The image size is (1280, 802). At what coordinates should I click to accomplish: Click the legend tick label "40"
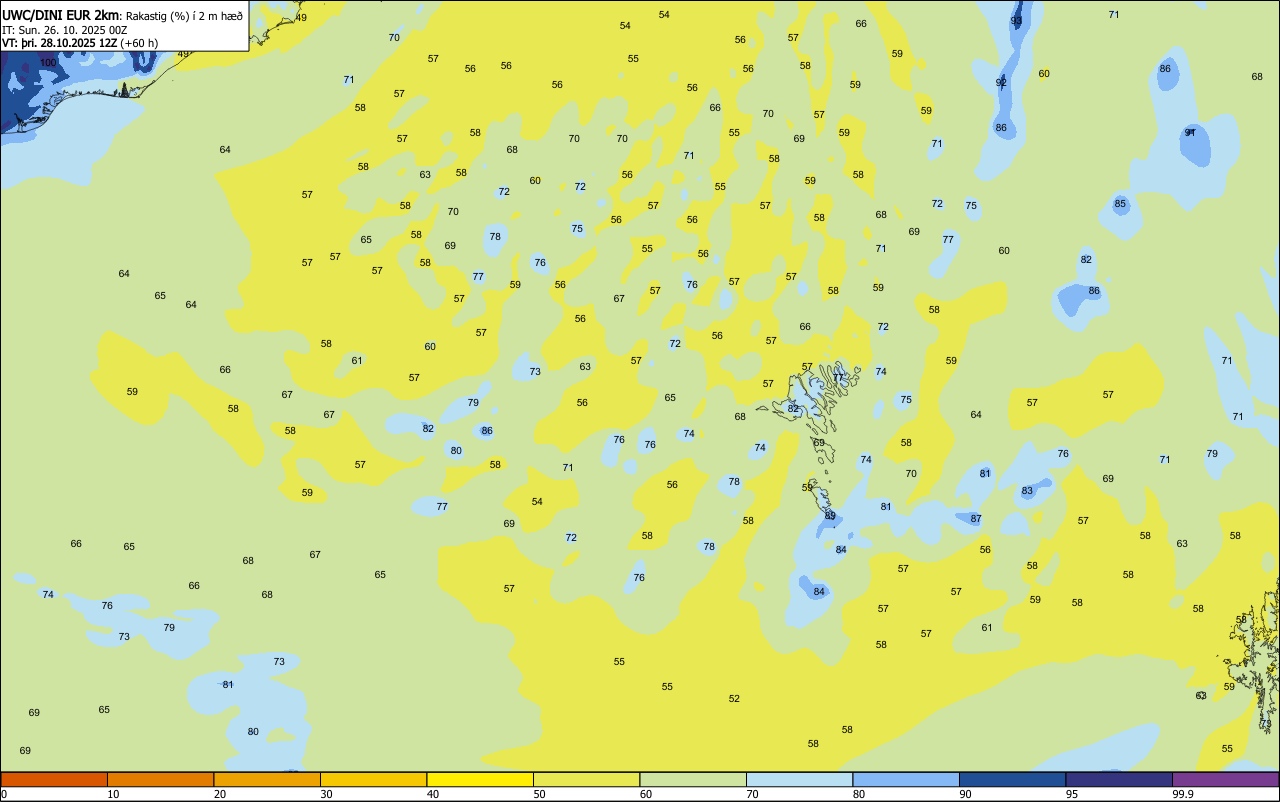click(433, 794)
